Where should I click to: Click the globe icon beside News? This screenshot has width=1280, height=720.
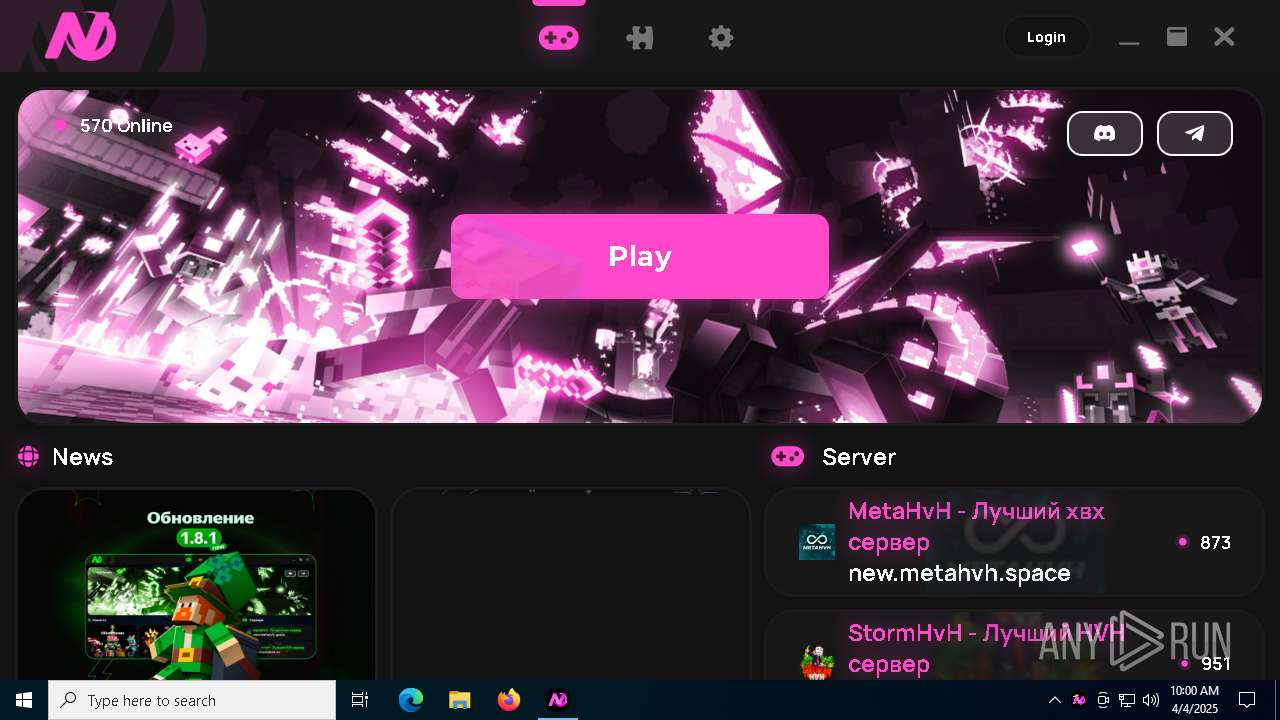(x=28, y=457)
